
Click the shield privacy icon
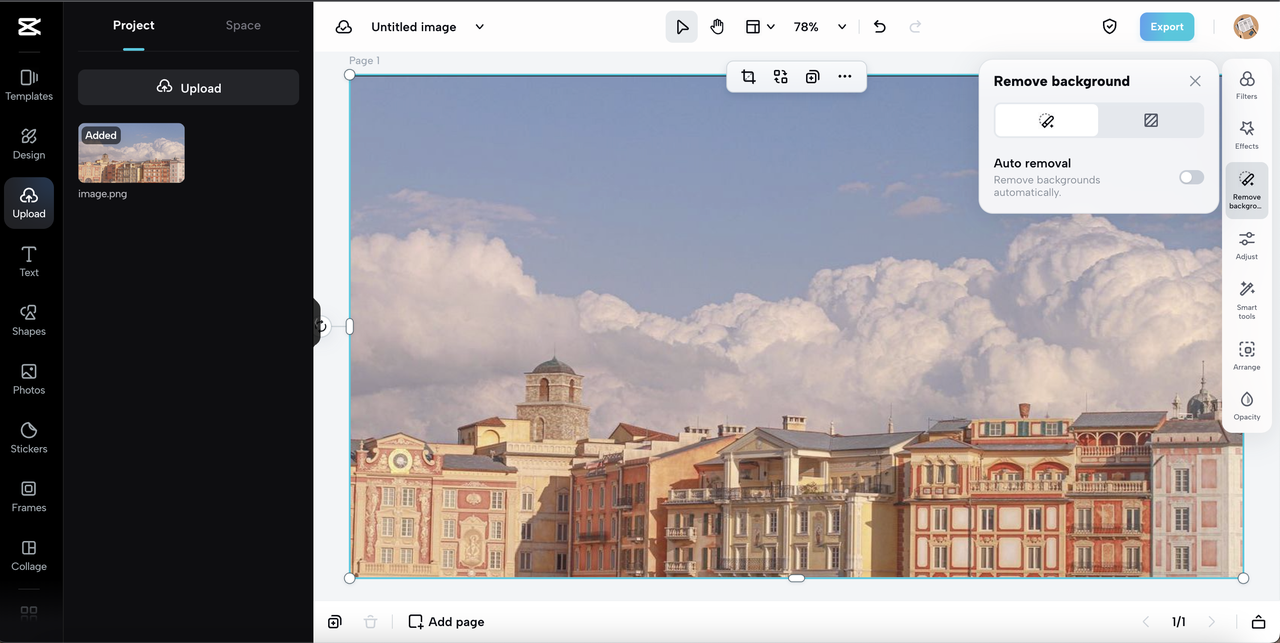click(1109, 27)
